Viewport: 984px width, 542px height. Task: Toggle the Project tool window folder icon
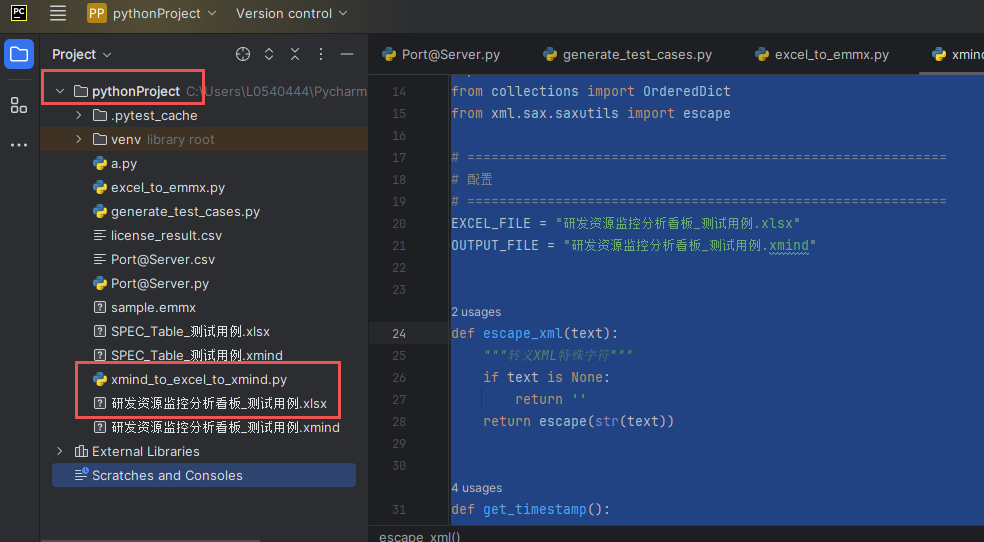(x=19, y=54)
